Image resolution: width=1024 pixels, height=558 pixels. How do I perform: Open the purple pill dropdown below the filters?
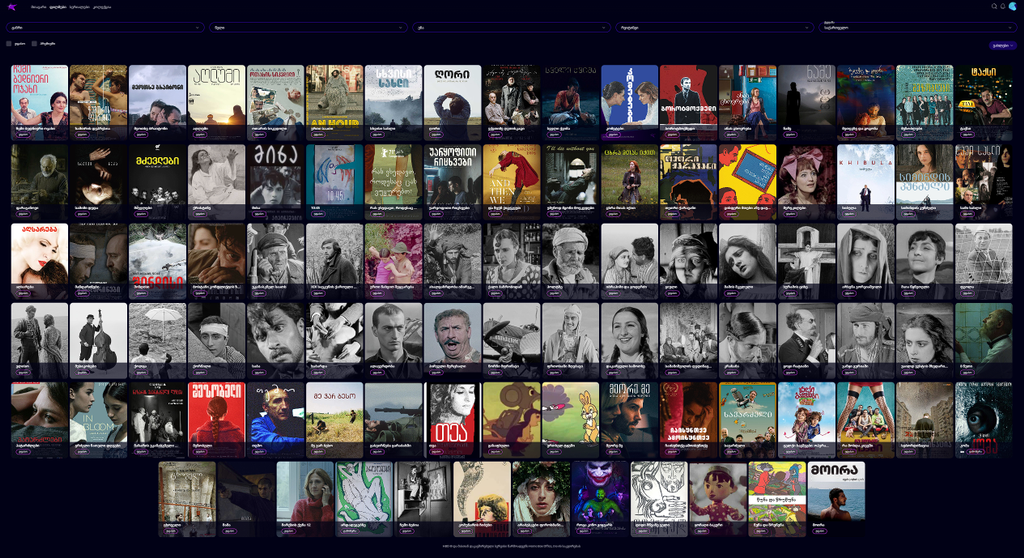1002,46
